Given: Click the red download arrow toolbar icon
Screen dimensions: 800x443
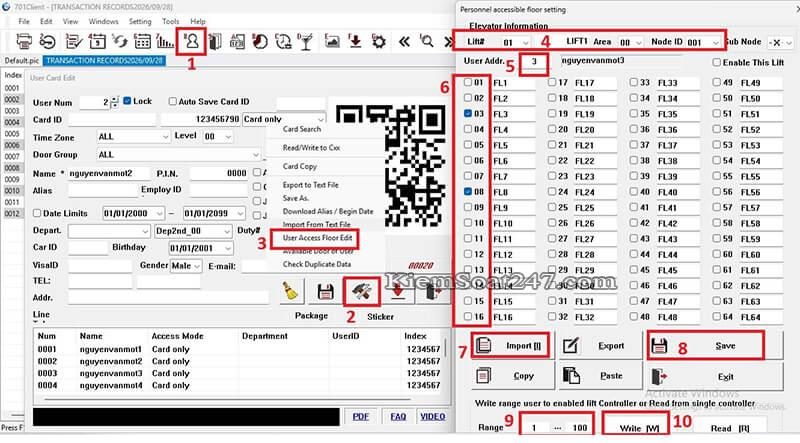Looking at the screenshot, I should coord(355,41).
